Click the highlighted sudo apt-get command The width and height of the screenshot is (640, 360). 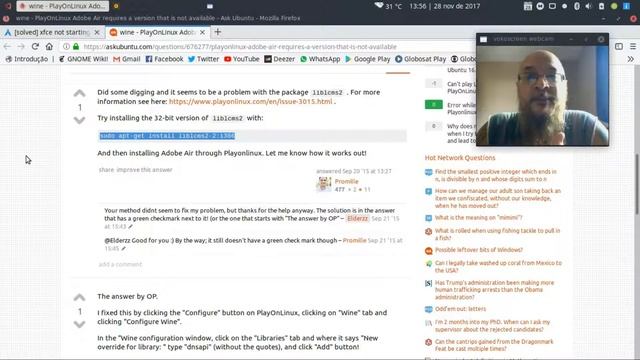click(x=167, y=136)
